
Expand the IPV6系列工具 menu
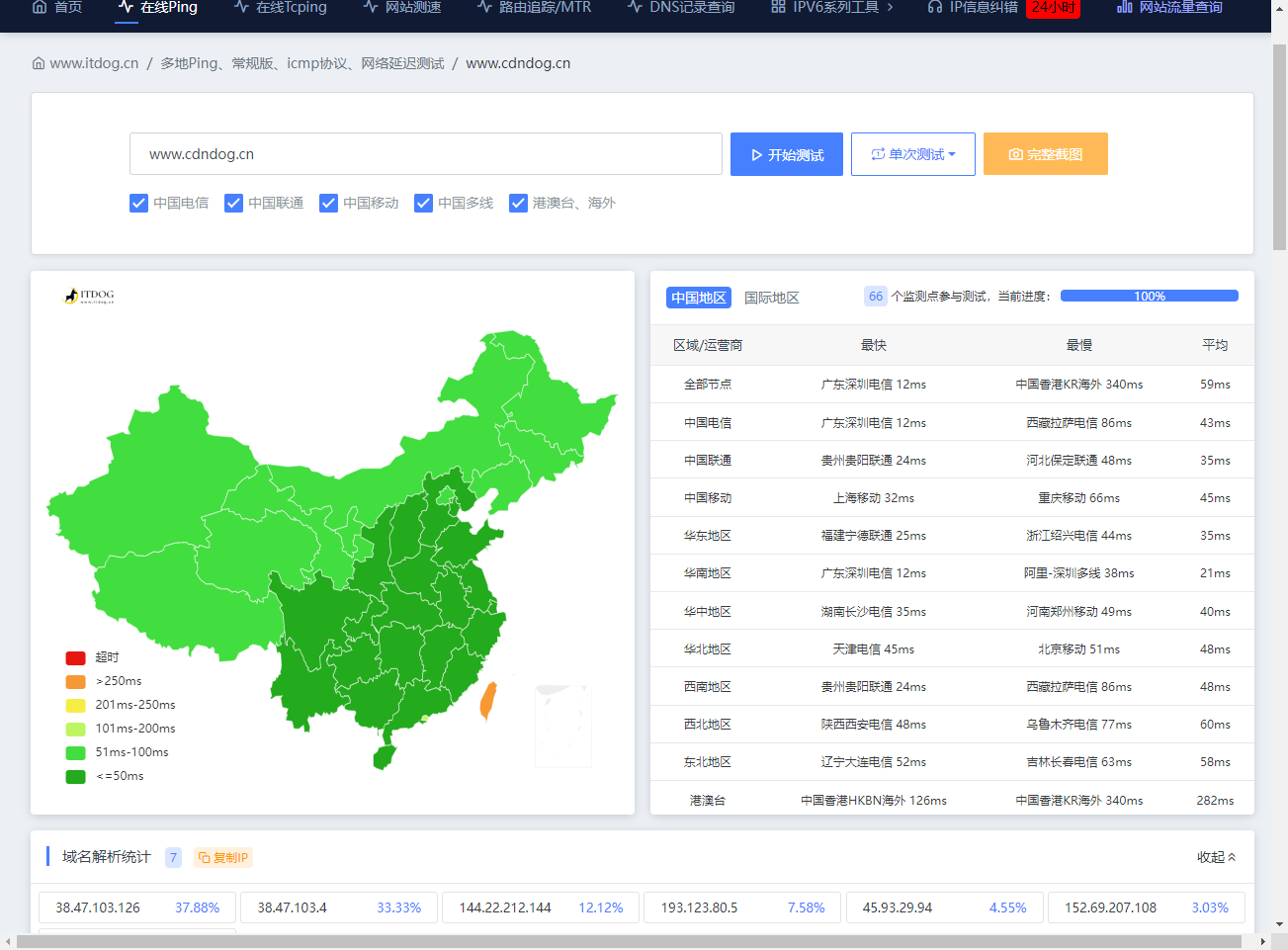832,7
